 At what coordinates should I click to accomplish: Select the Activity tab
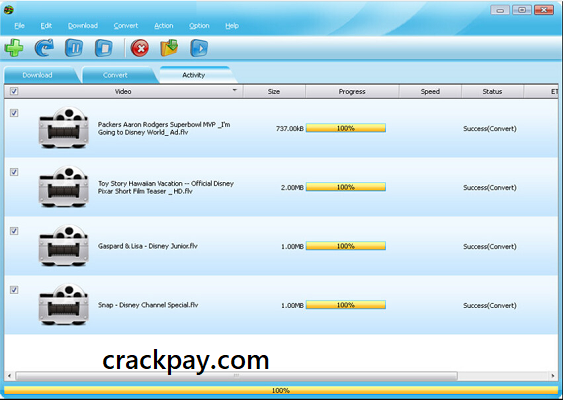click(196, 75)
